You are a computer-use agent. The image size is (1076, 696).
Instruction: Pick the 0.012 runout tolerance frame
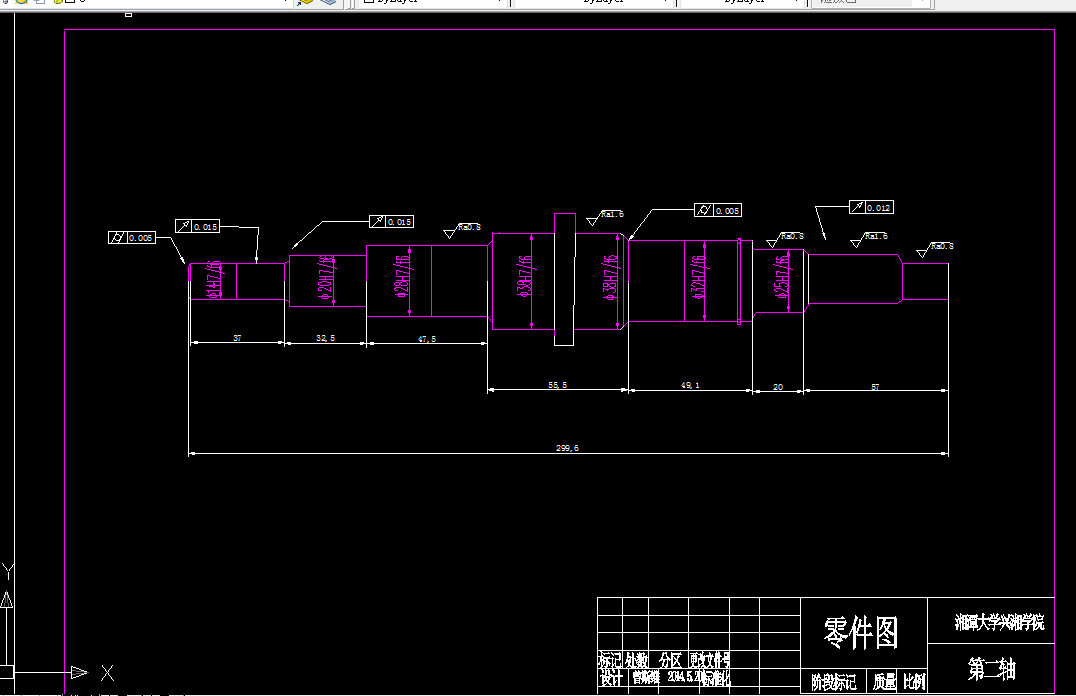tap(871, 207)
